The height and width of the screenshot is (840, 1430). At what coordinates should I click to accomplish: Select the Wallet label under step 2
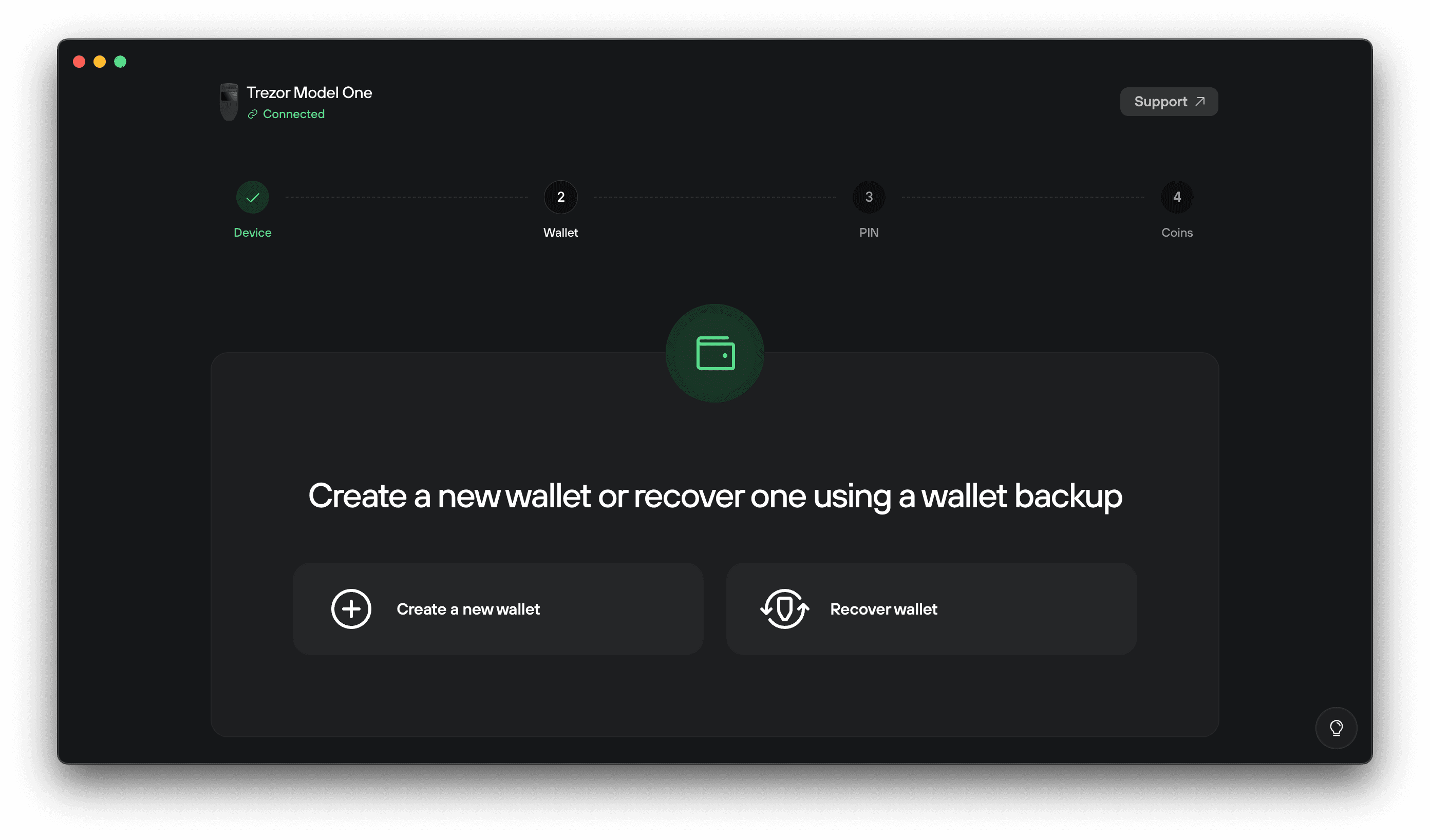[560, 232]
